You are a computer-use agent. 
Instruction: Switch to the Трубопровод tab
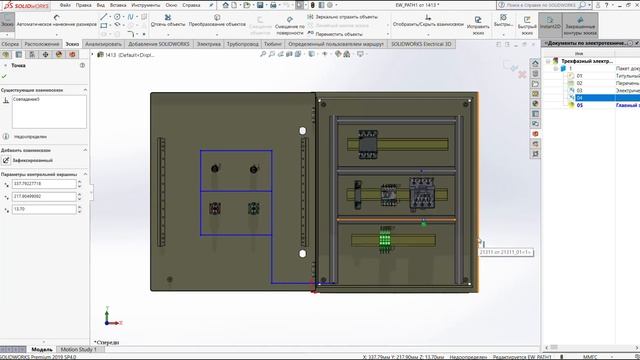click(242, 44)
